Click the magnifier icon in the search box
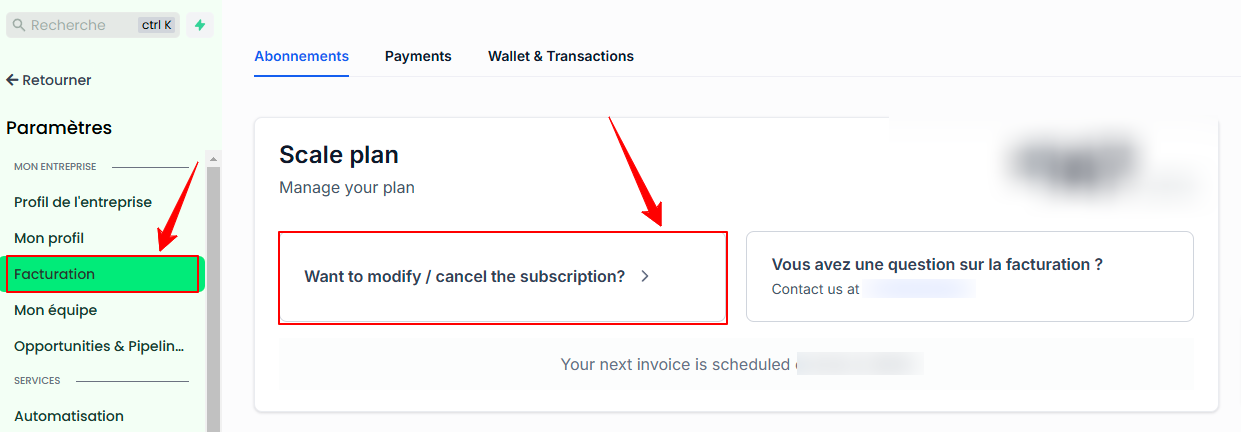The height and width of the screenshot is (432, 1241). (x=19, y=25)
